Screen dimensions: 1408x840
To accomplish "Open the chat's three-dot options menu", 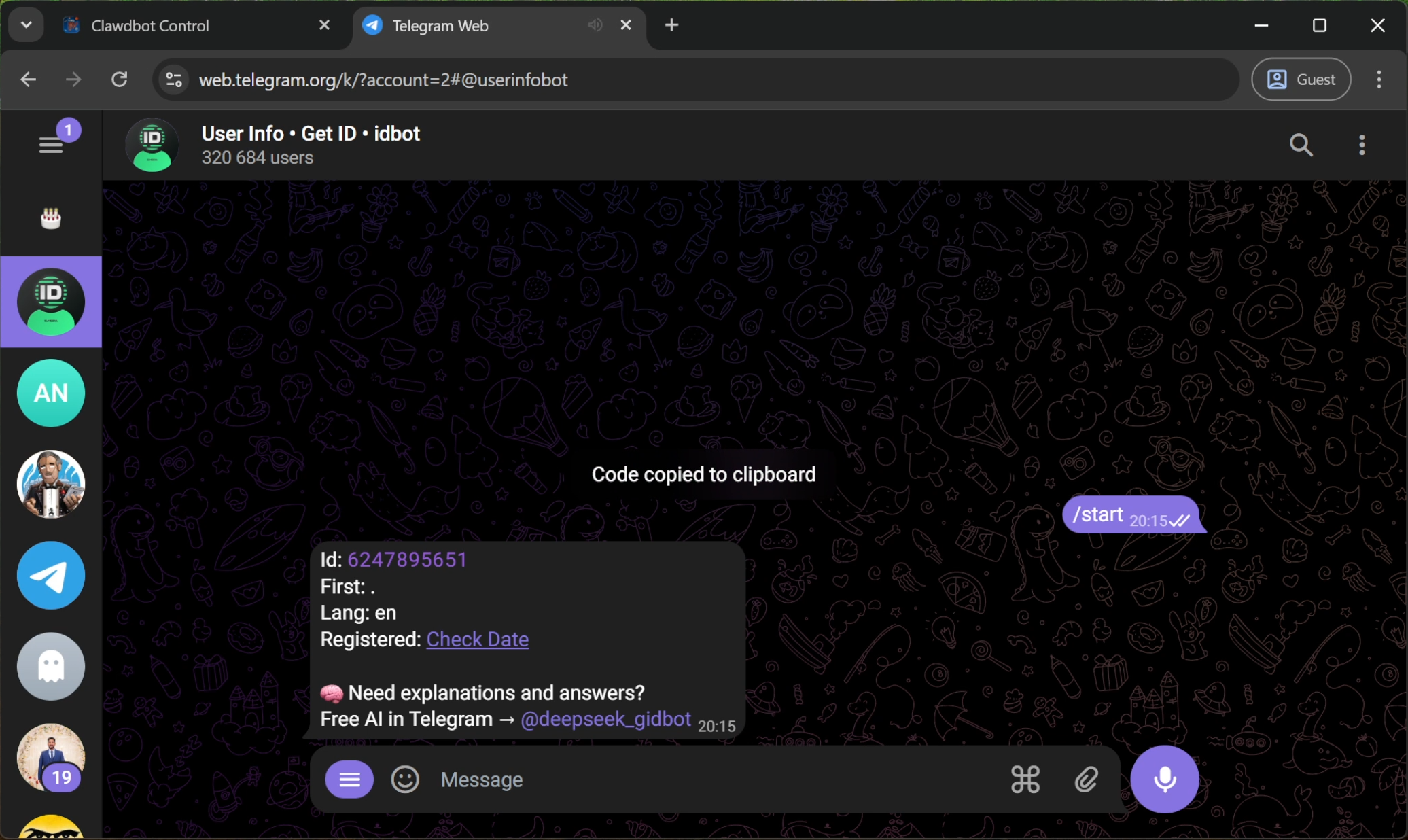I will [1361, 144].
